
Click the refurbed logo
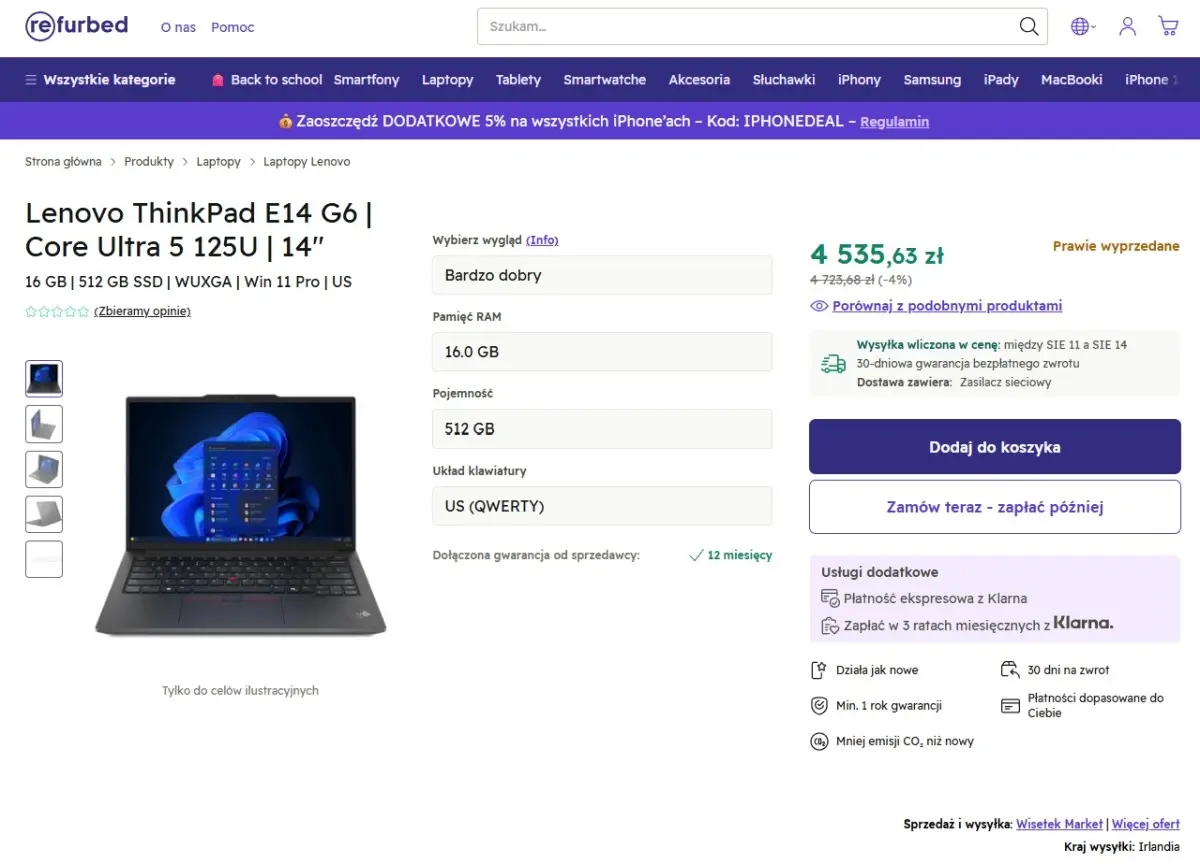tap(77, 26)
